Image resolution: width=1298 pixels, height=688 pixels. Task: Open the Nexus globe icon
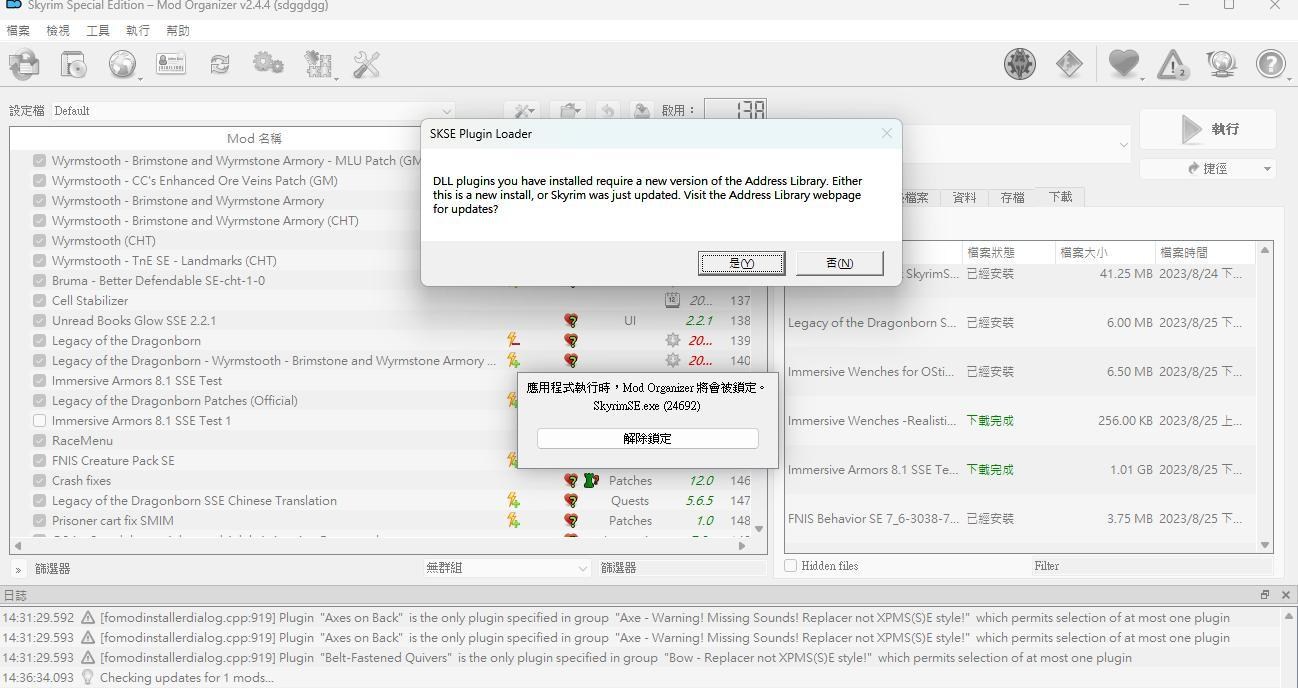pyautogui.click(x=123, y=65)
